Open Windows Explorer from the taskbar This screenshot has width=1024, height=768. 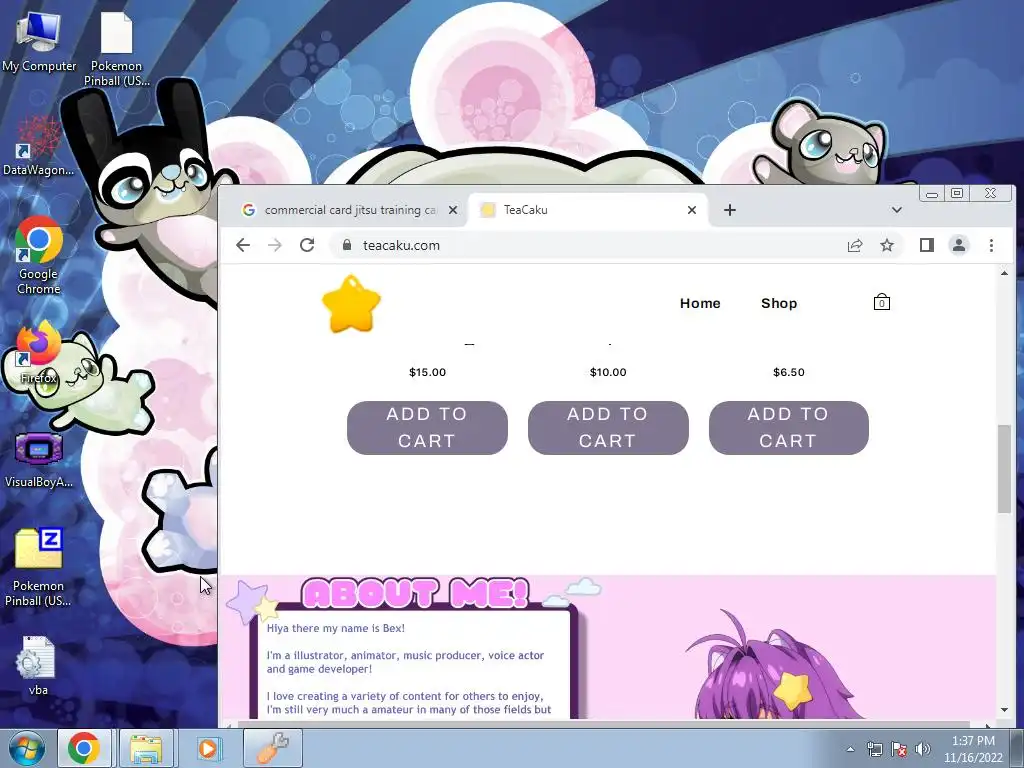click(x=146, y=748)
